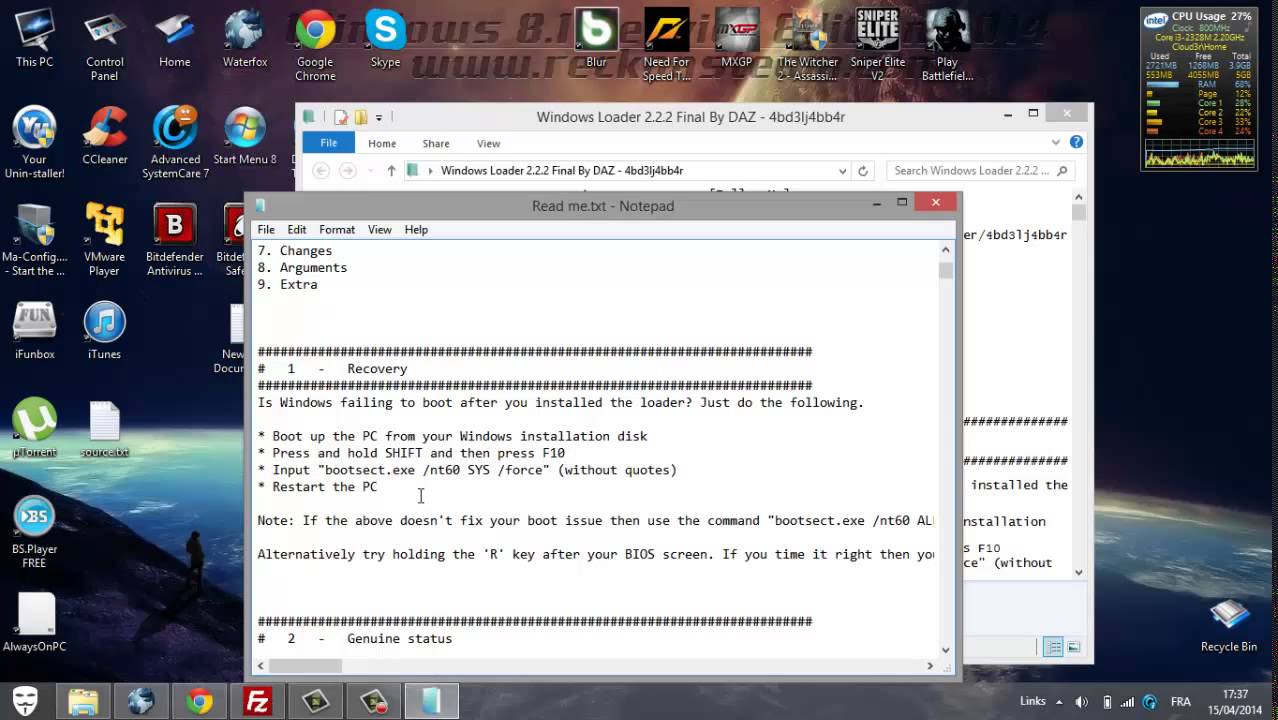Launch iFunbox from the desktop

click(x=34, y=331)
